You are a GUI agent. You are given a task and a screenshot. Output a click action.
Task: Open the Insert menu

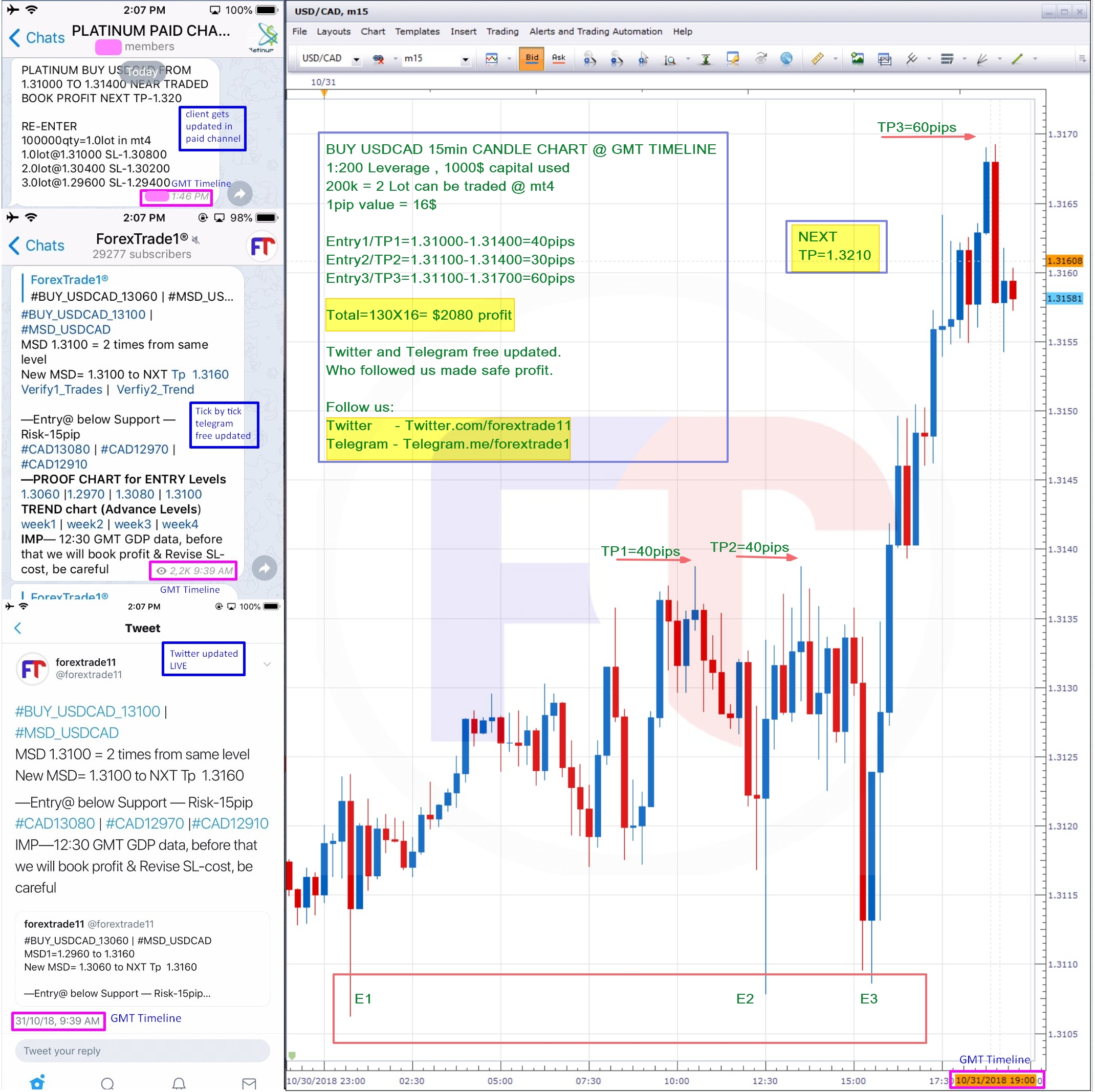click(463, 32)
